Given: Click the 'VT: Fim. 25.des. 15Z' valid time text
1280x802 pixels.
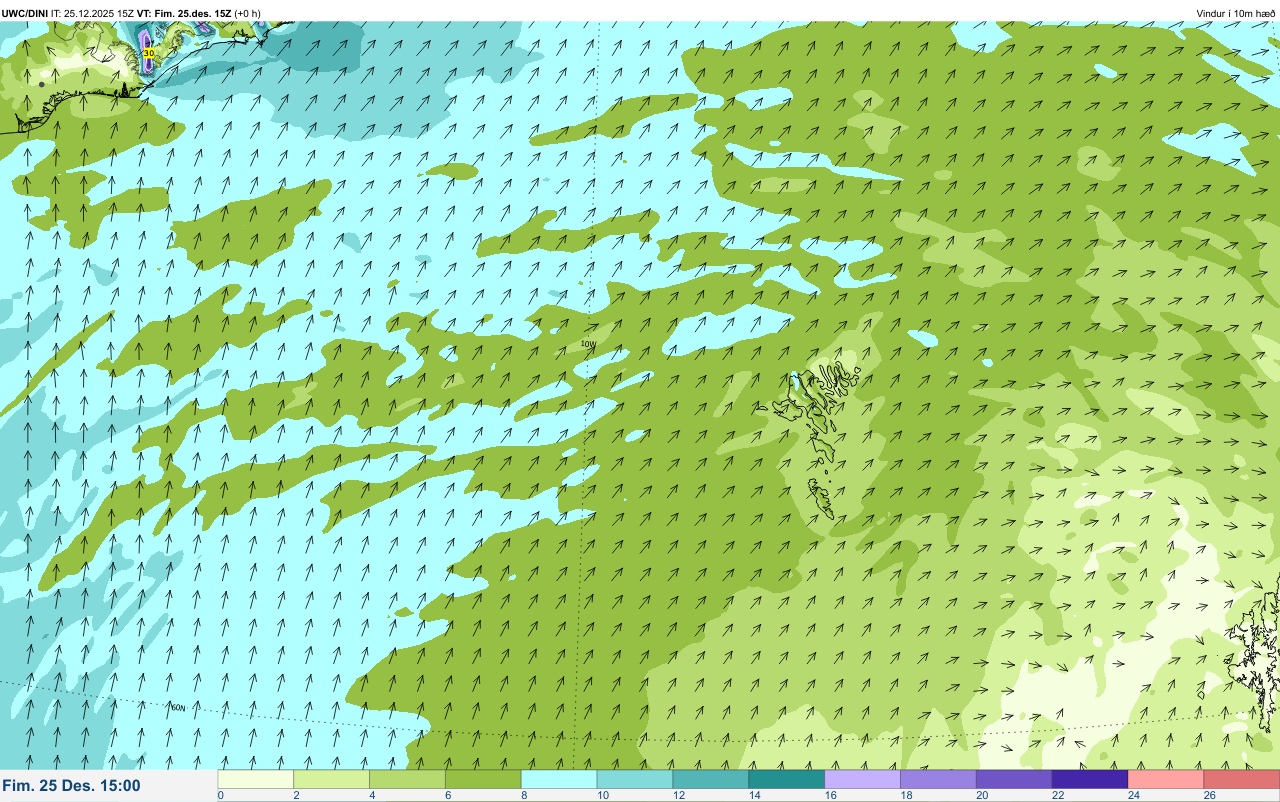Looking at the screenshot, I should [183, 13].
